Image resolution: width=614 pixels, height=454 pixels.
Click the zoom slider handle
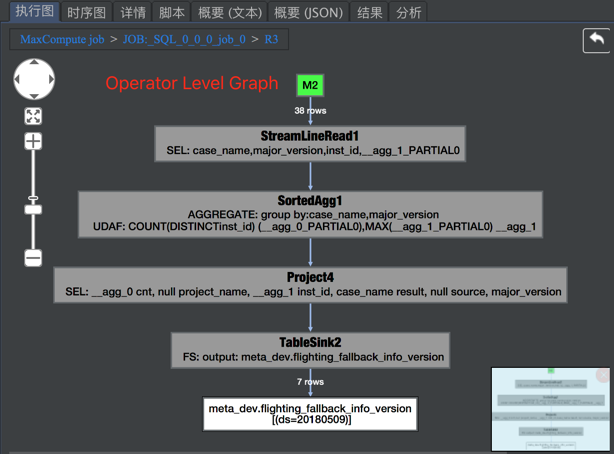coord(33,210)
